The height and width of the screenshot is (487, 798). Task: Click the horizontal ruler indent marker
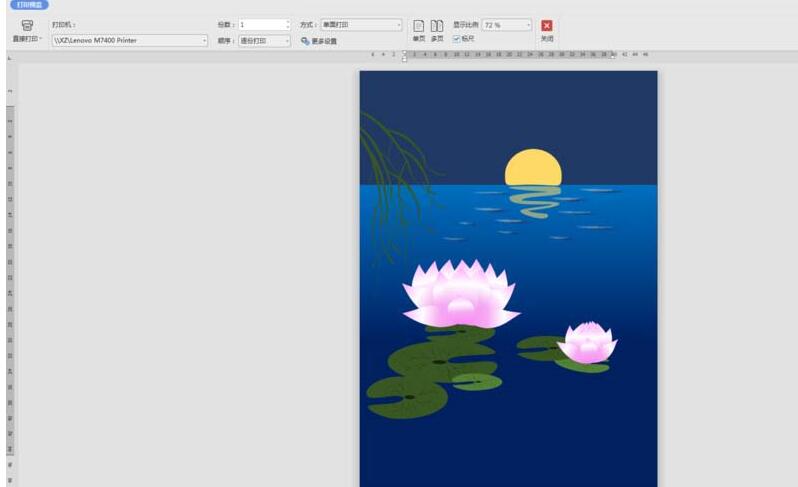pyautogui.click(x=404, y=57)
